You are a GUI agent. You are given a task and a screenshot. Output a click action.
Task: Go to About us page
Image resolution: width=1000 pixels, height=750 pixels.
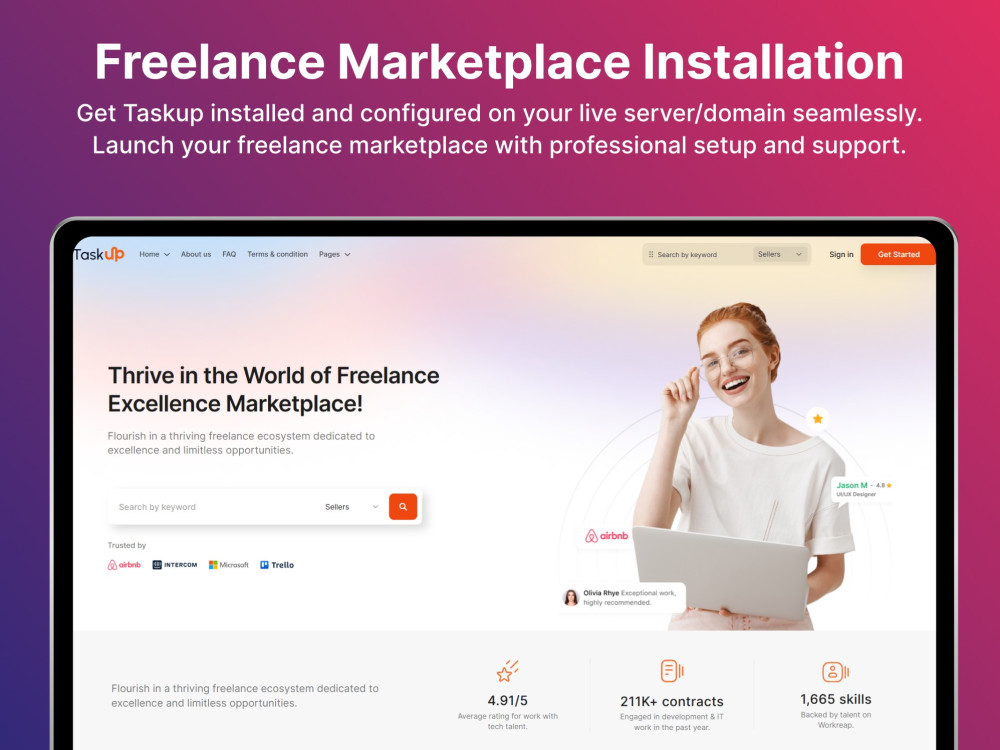click(196, 254)
